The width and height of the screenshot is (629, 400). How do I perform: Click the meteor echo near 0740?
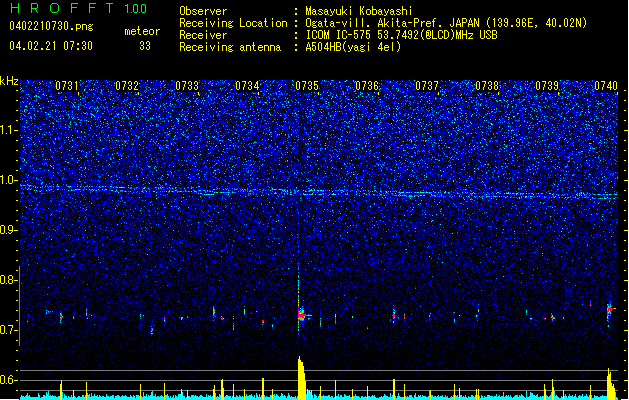pyautogui.click(x=610, y=310)
